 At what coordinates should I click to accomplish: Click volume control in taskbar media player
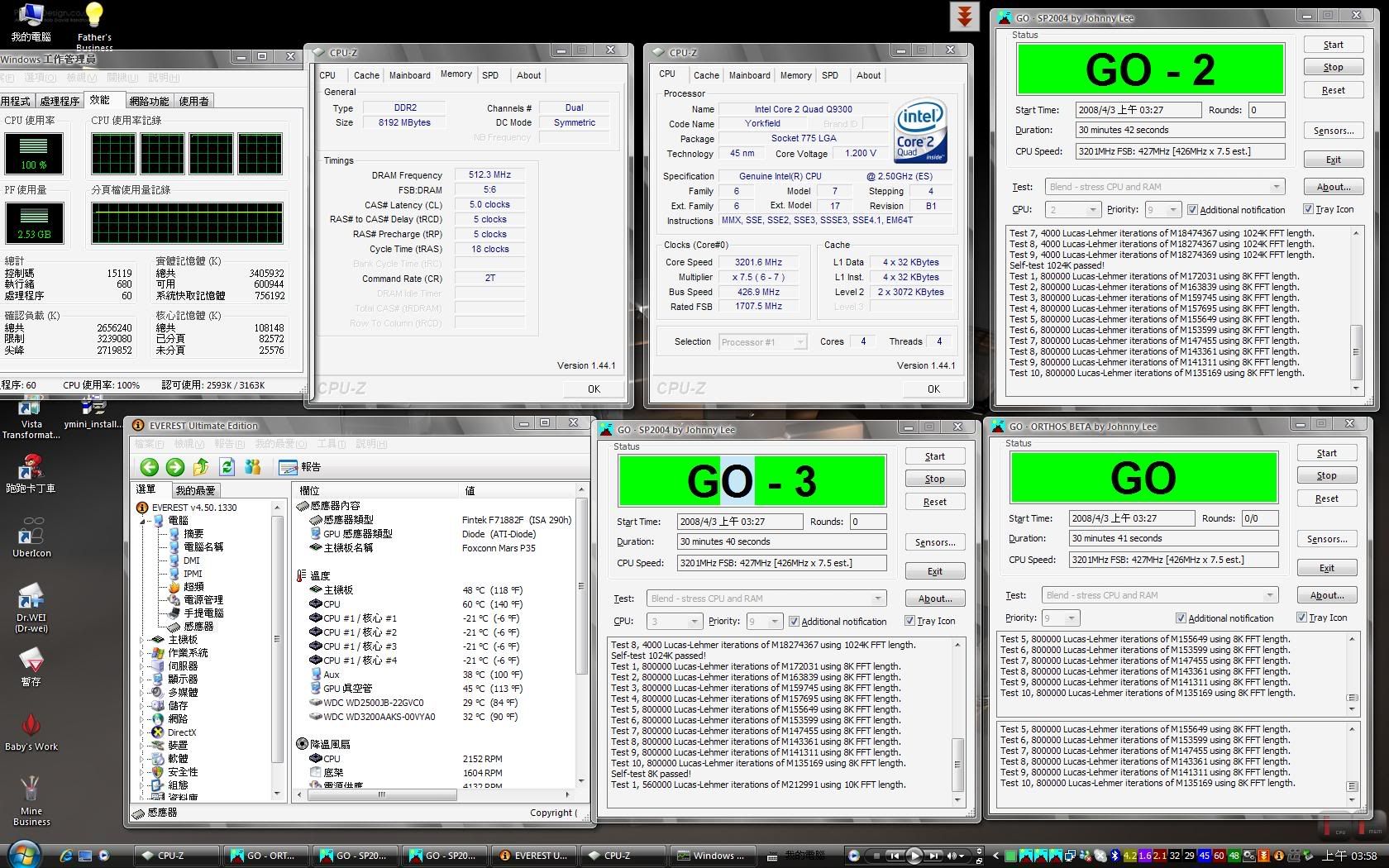coord(954,856)
